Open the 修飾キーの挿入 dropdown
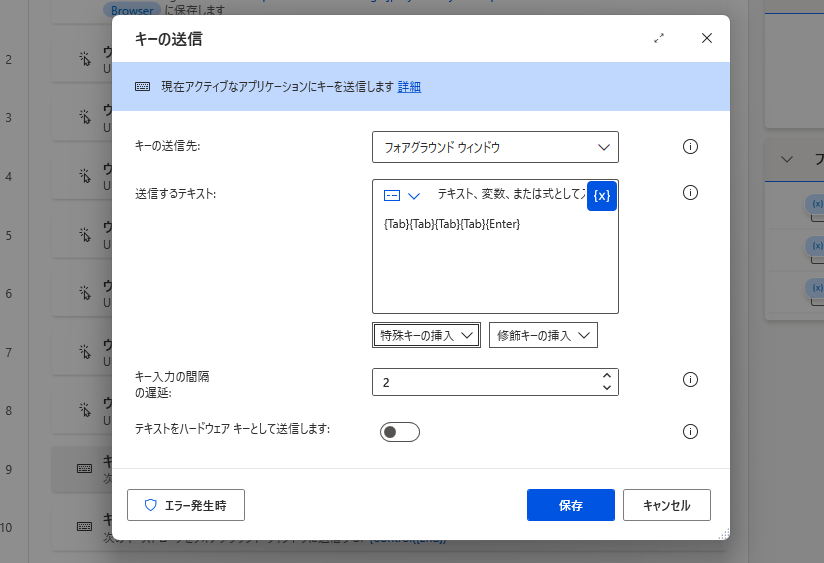The image size is (824, 563). tap(543, 335)
